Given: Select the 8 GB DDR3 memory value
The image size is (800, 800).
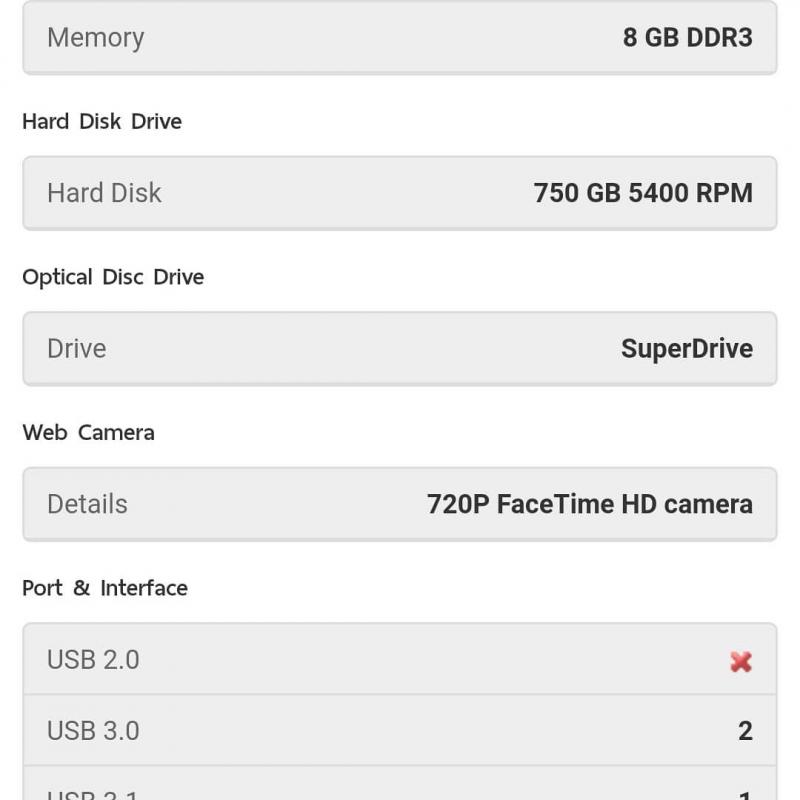Looking at the screenshot, I should pos(687,38).
